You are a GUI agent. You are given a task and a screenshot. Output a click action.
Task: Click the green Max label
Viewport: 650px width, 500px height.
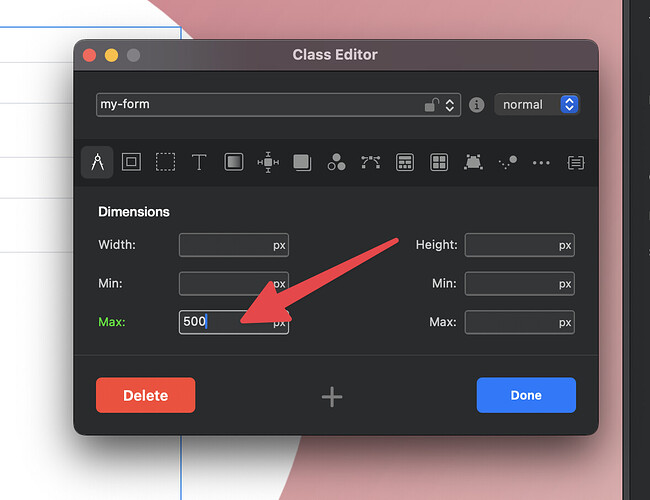[112, 322]
